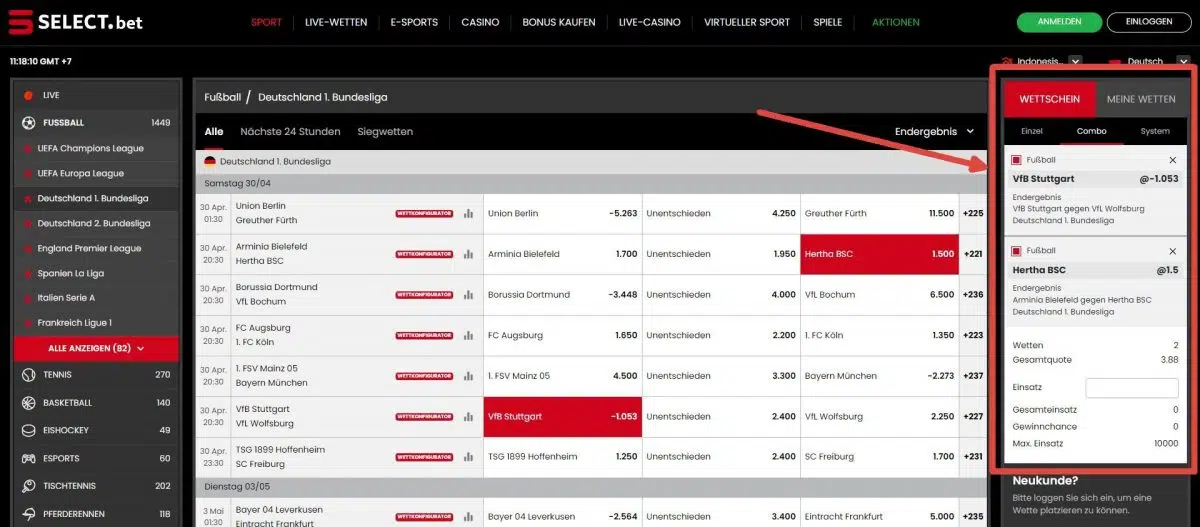Screen dimensions: 1200x527
Task: Click the Anmelden button
Action: pos(1059,22)
